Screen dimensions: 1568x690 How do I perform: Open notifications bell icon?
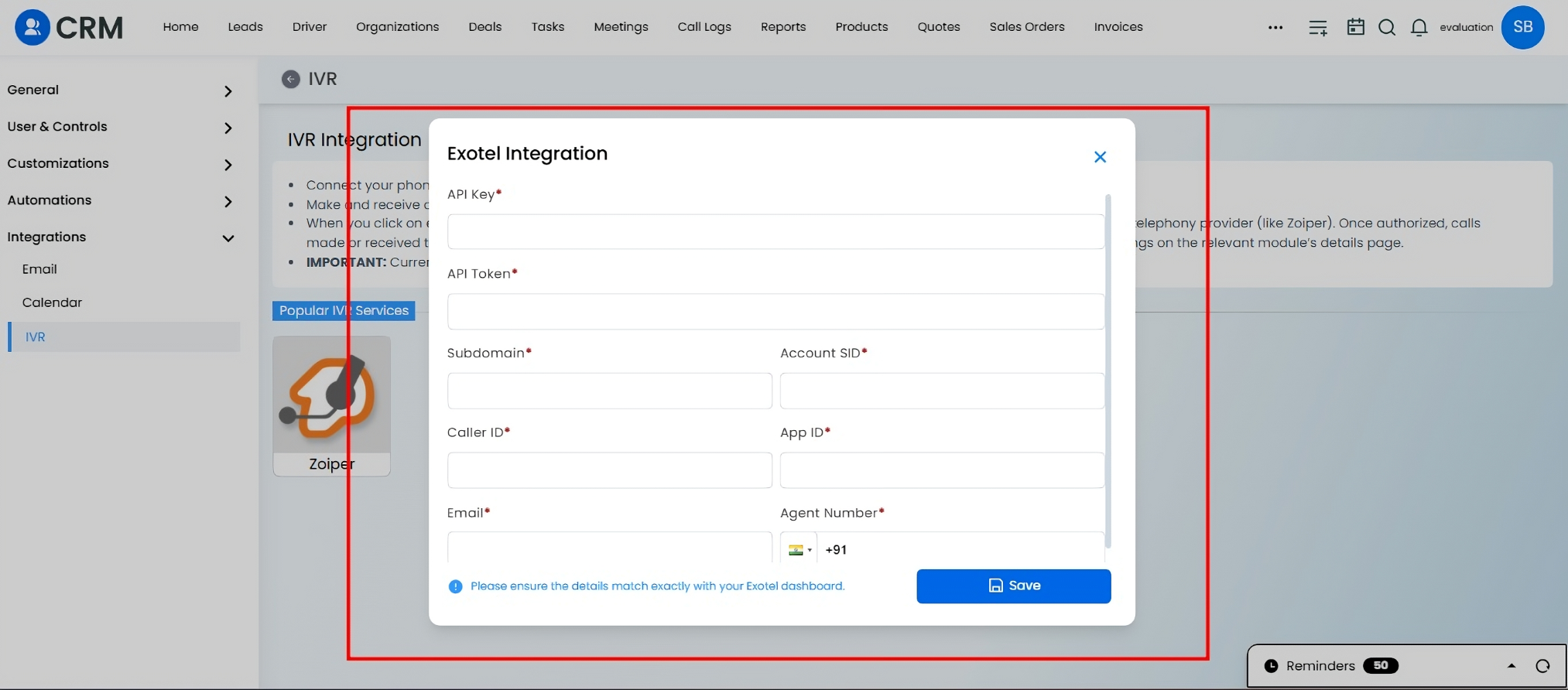1419,28
